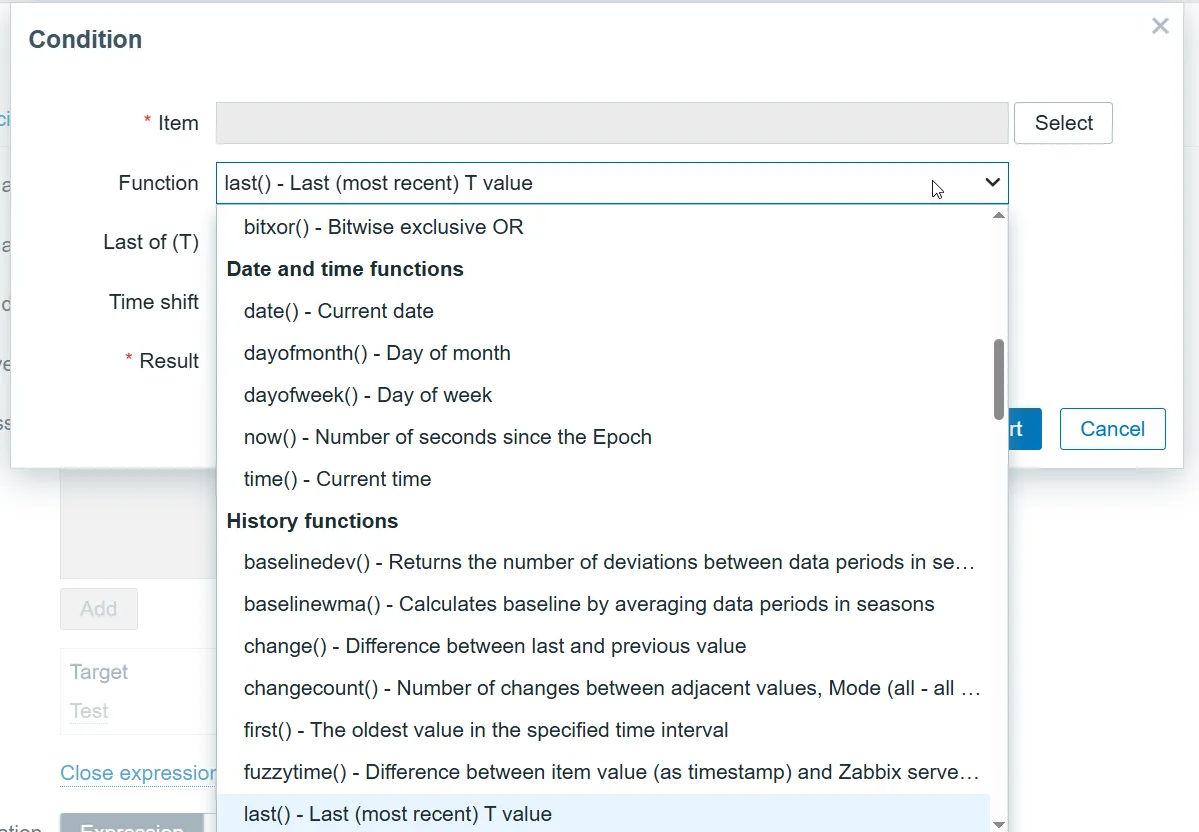The image size is (1199, 832).
Task: Click the Select button next to Item
Action: [x=1063, y=123]
